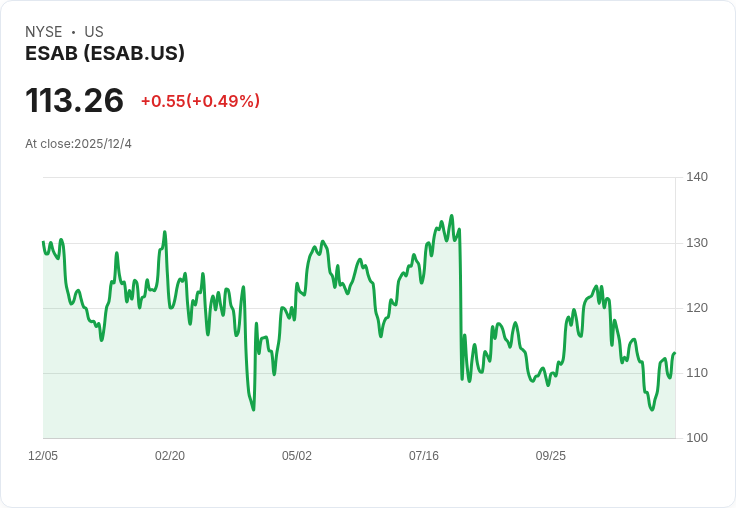The width and height of the screenshot is (736, 508).
Task: Click the 05/02 date on time axis
Action: [297, 456]
